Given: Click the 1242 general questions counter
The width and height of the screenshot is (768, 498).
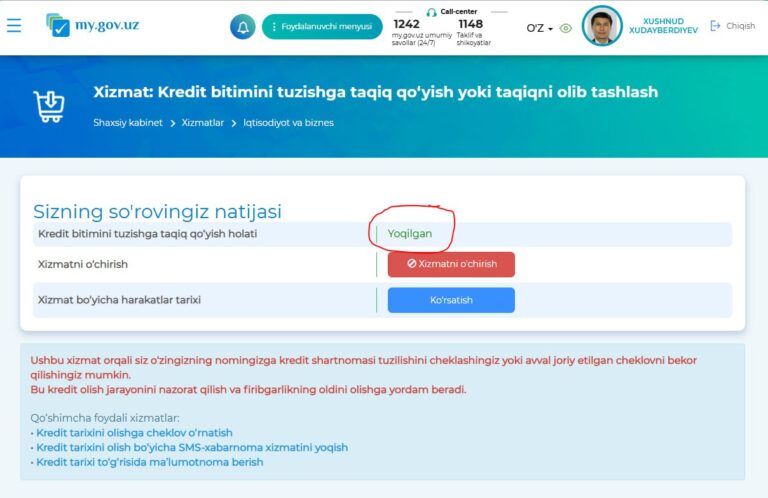Looking at the screenshot, I should pyautogui.click(x=407, y=29).
